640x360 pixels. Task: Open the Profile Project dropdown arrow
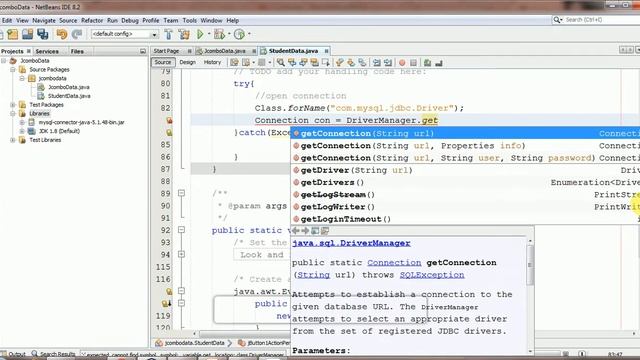249,34
